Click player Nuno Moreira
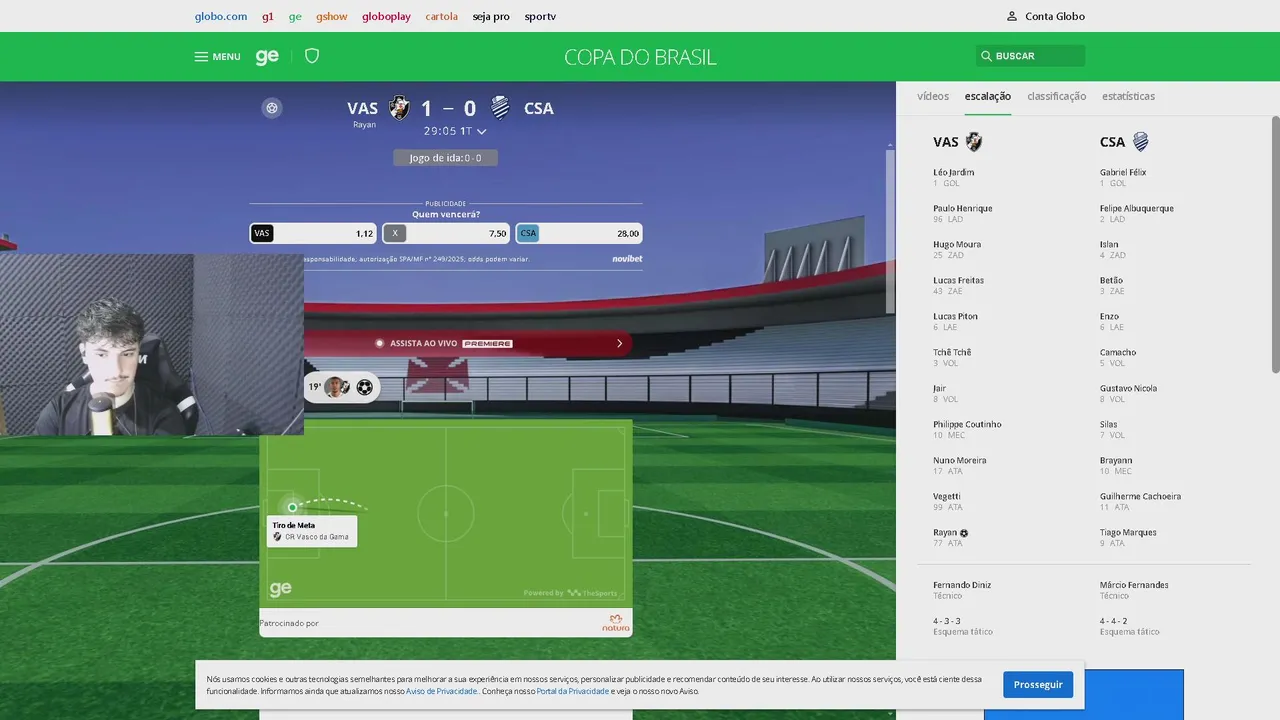 point(960,460)
